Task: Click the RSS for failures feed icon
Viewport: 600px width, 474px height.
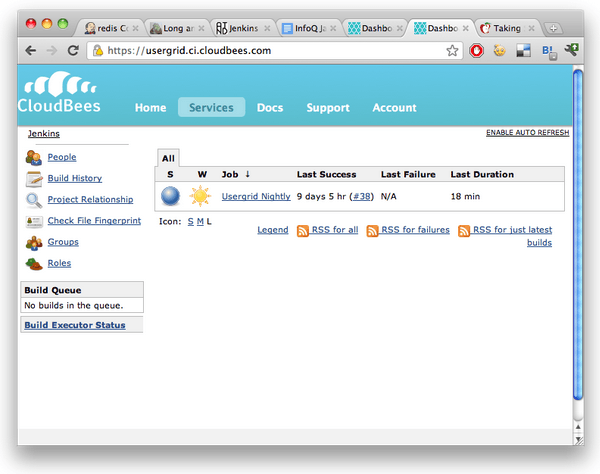Action: pyautogui.click(x=372, y=231)
